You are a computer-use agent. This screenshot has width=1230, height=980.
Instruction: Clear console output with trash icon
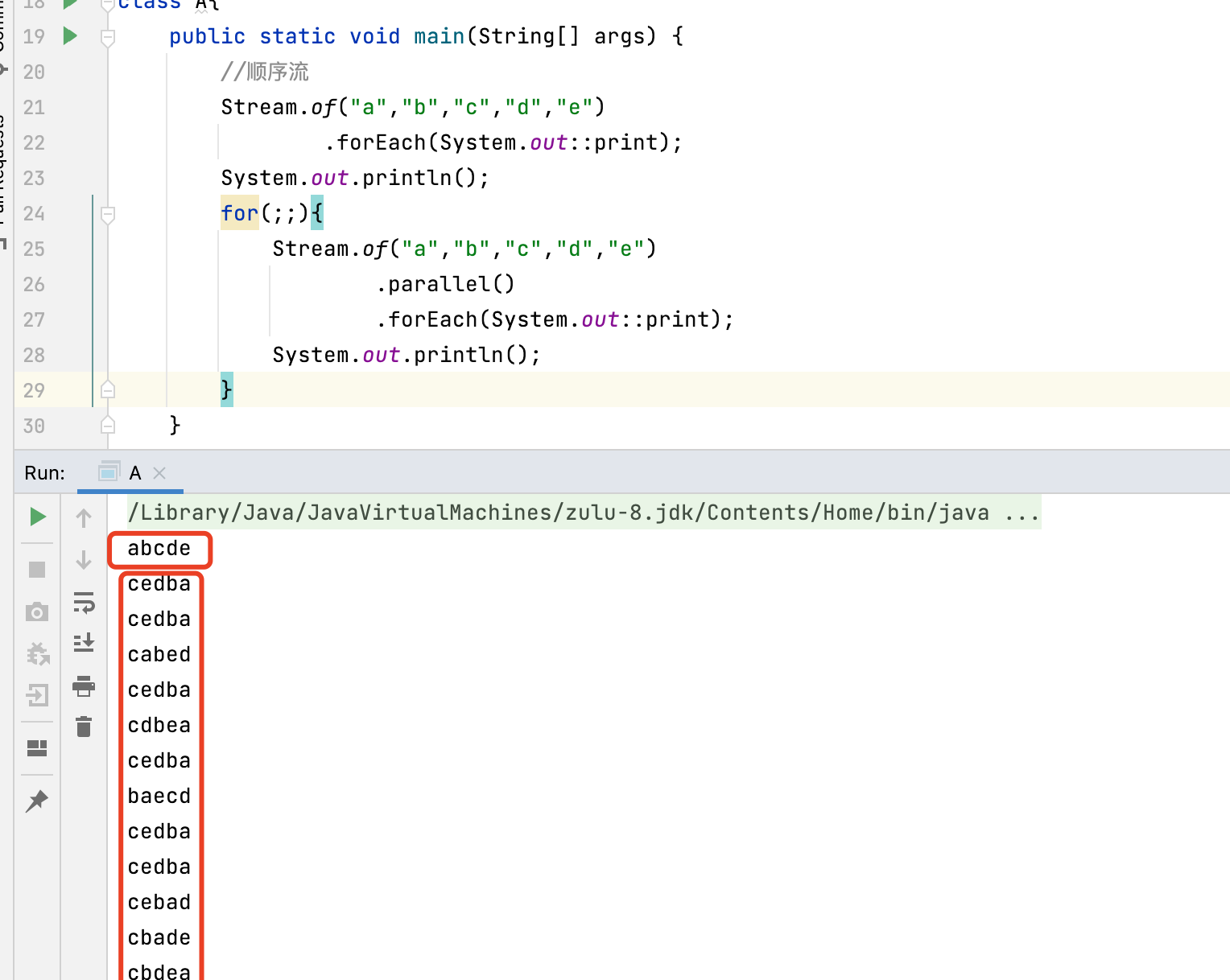(x=84, y=727)
